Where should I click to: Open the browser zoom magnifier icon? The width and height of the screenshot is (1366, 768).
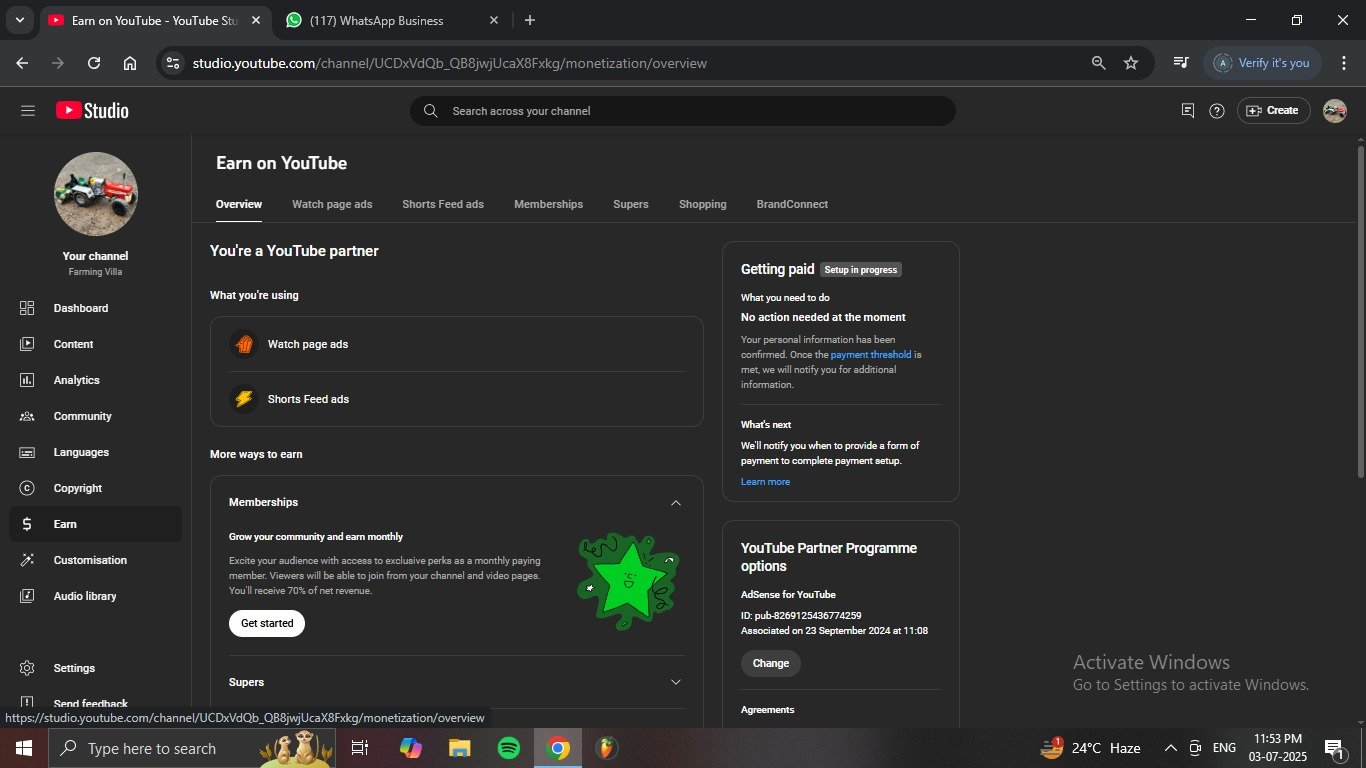pyautogui.click(x=1099, y=63)
